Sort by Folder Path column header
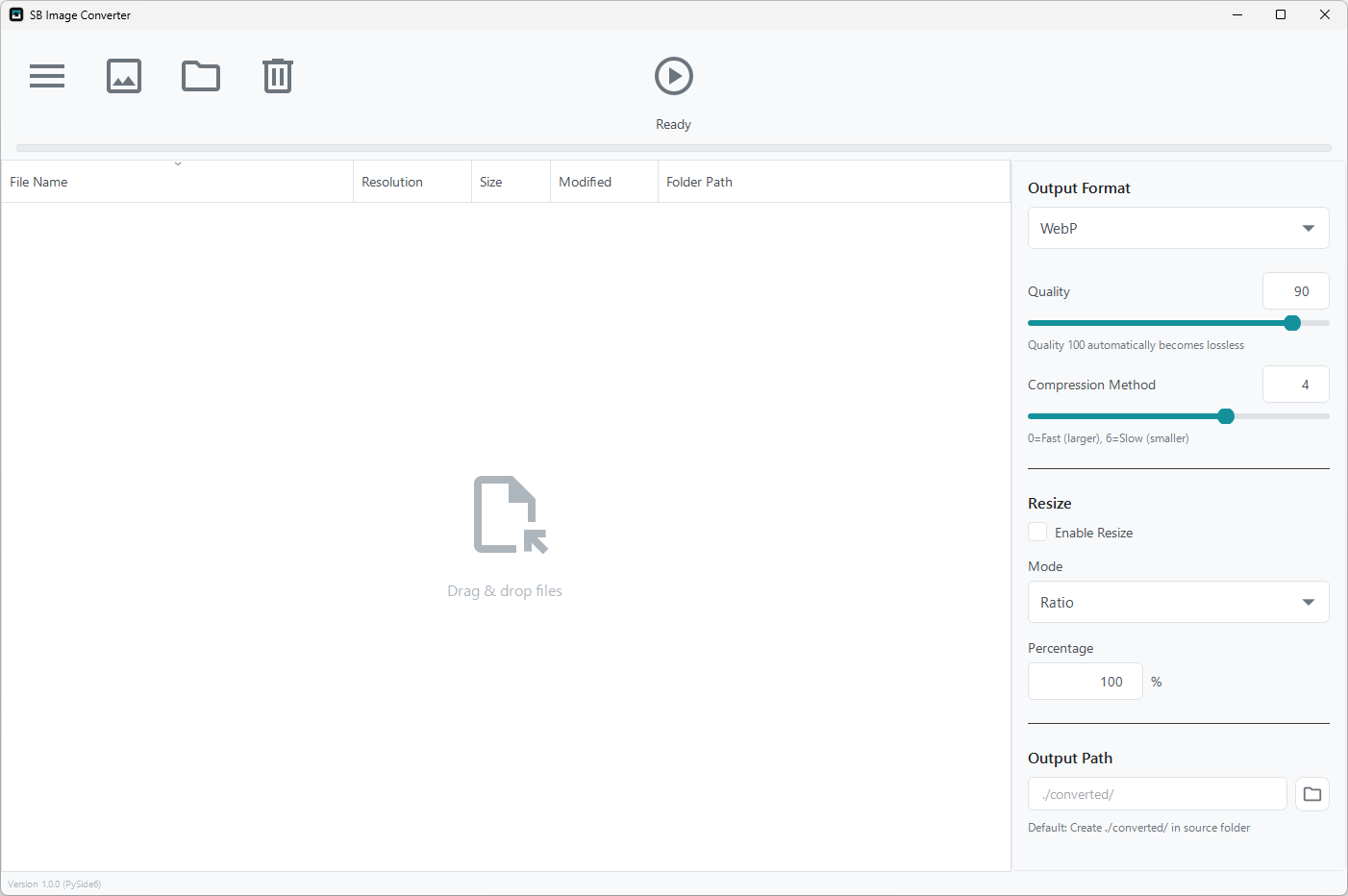The width and height of the screenshot is (1348, 896). pos(835,182)
